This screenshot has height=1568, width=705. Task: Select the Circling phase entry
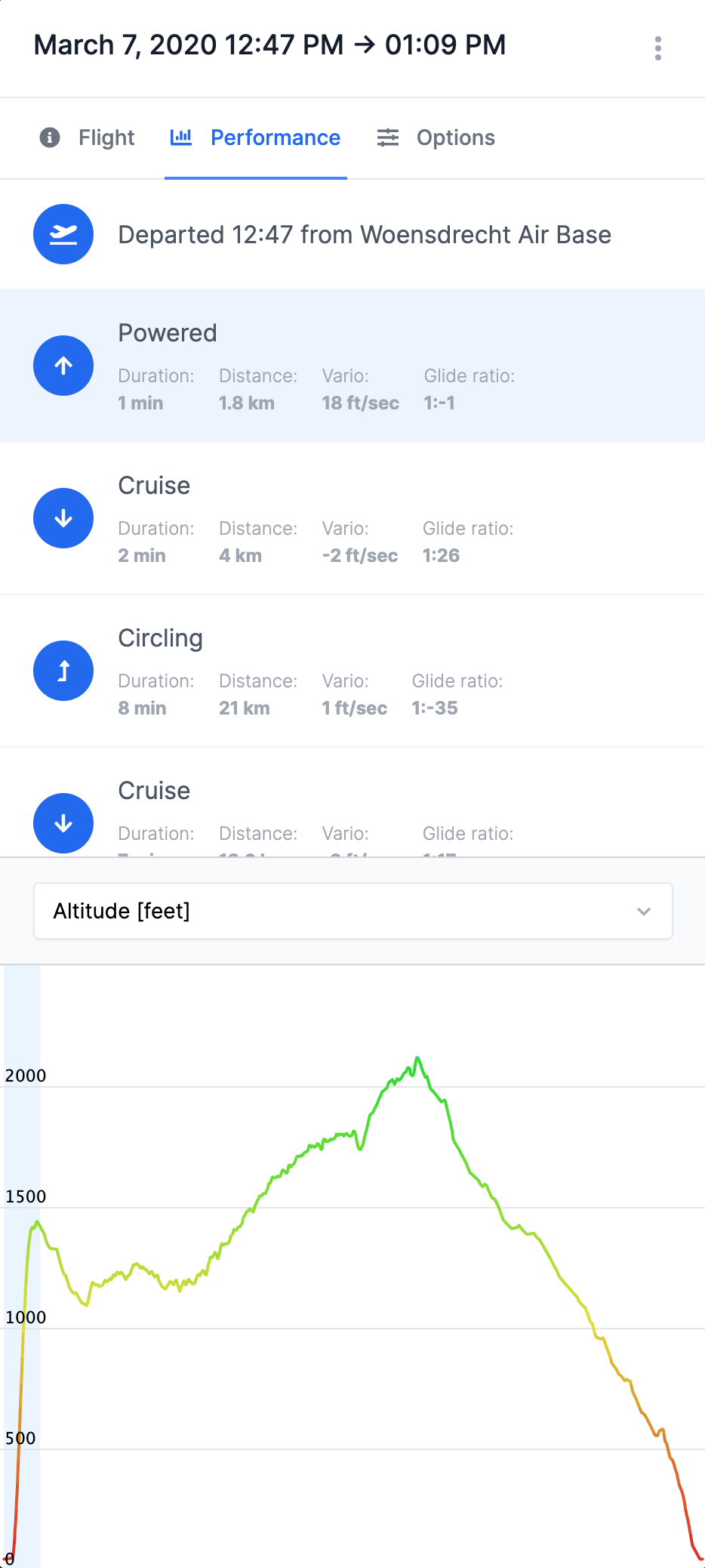click(x=352, y=671)
